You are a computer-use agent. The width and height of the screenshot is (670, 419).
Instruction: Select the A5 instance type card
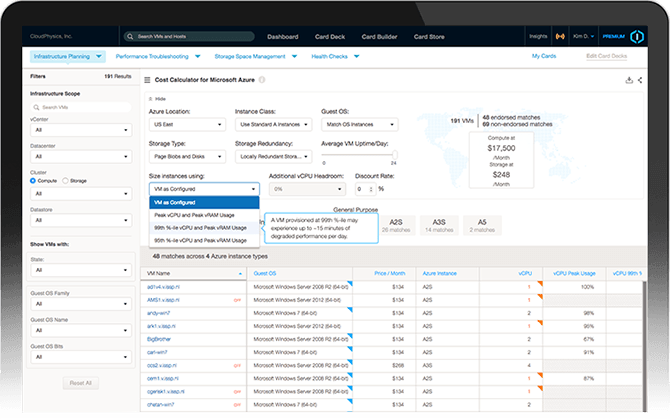click(482, 225)
